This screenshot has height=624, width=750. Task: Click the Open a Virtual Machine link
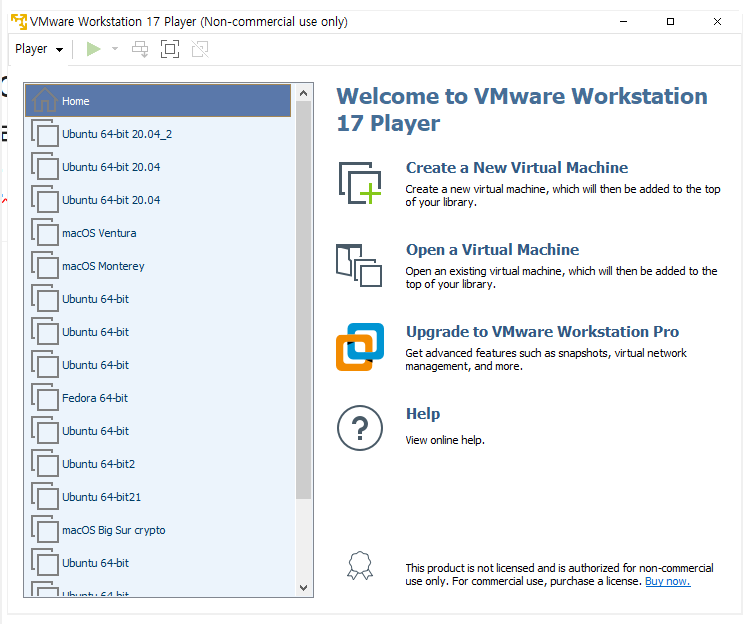coord(492,250)
